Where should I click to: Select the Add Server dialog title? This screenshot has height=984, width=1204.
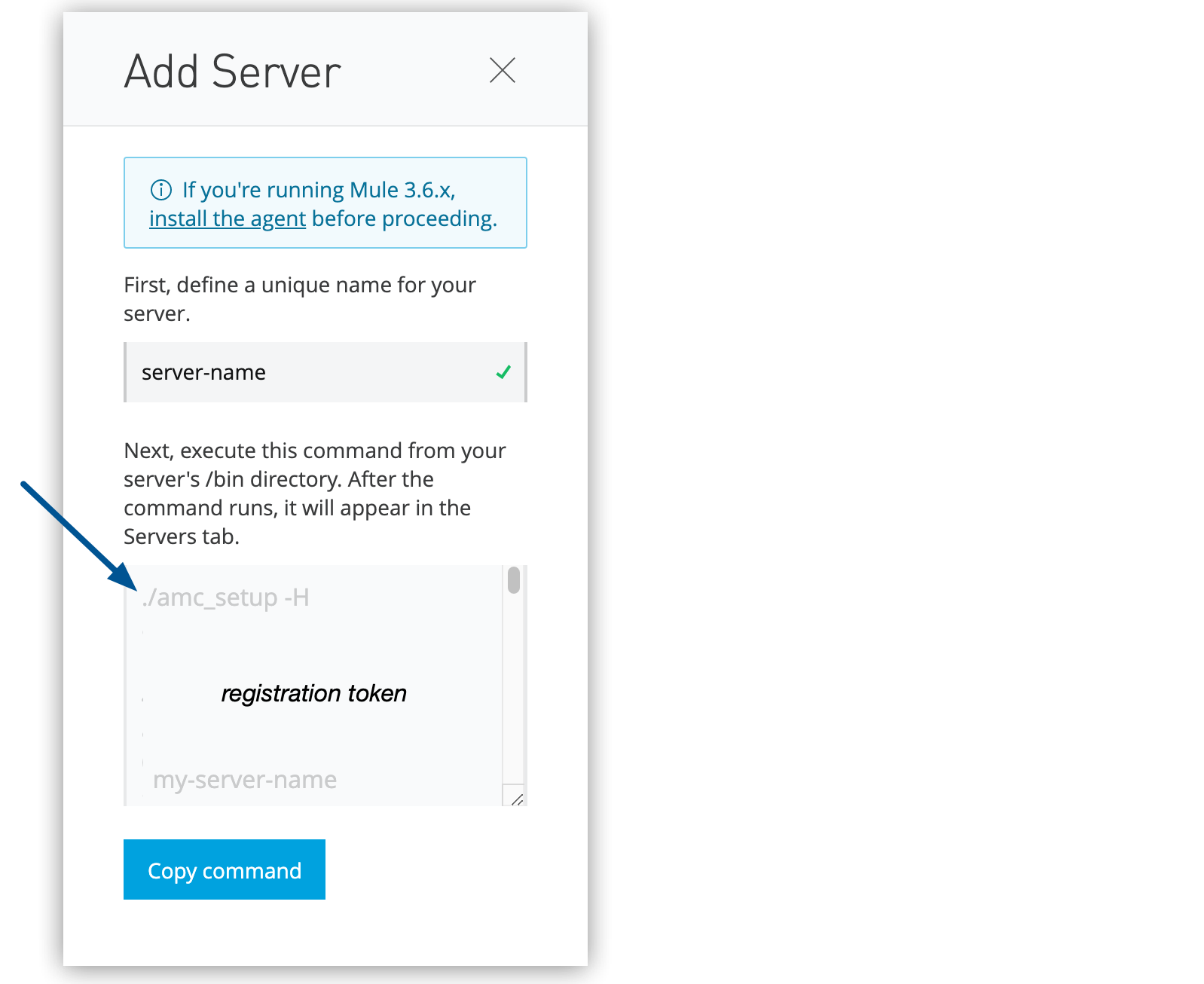coord(231,71)
